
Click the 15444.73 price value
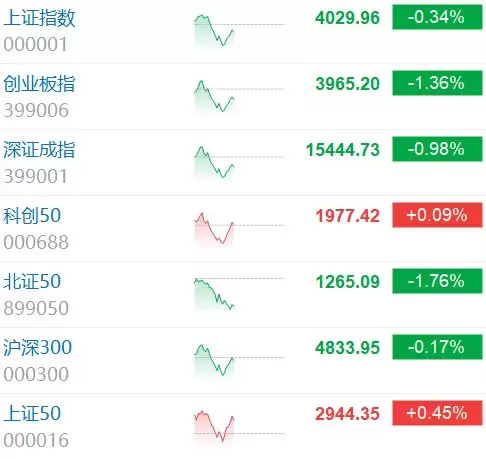click(x=343, y=150)
